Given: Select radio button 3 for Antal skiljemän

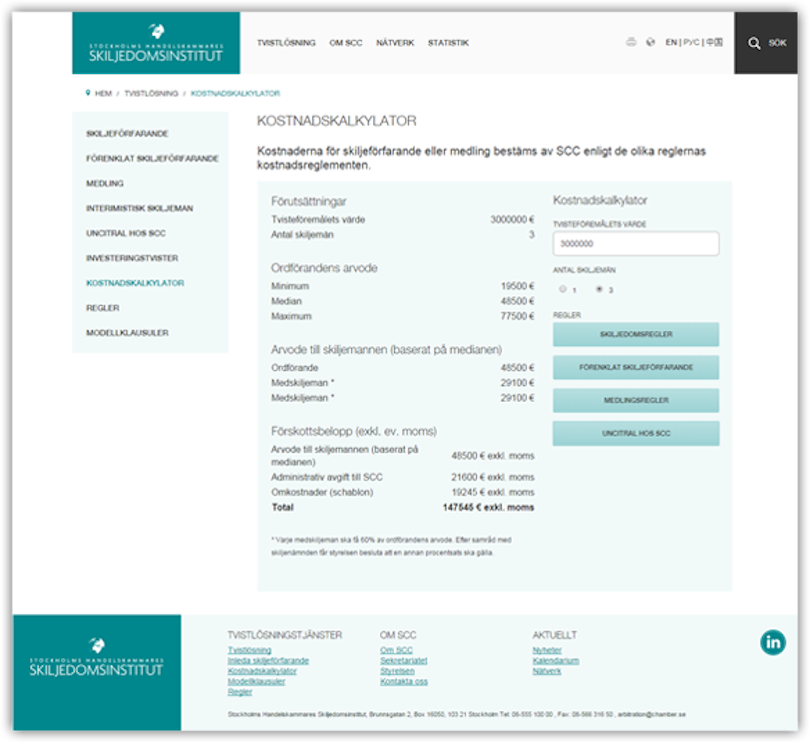Looking at the screenshot, I should point(597,287).
